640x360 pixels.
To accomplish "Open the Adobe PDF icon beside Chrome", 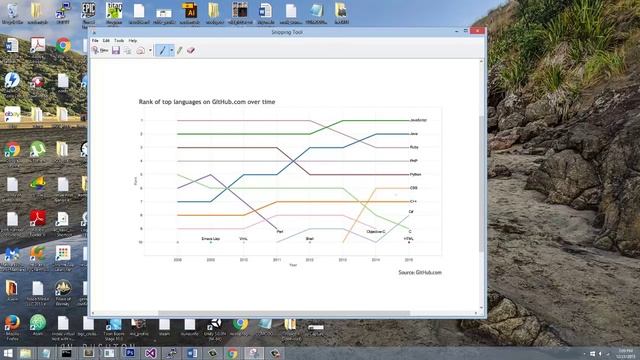I will coord(38,45).
